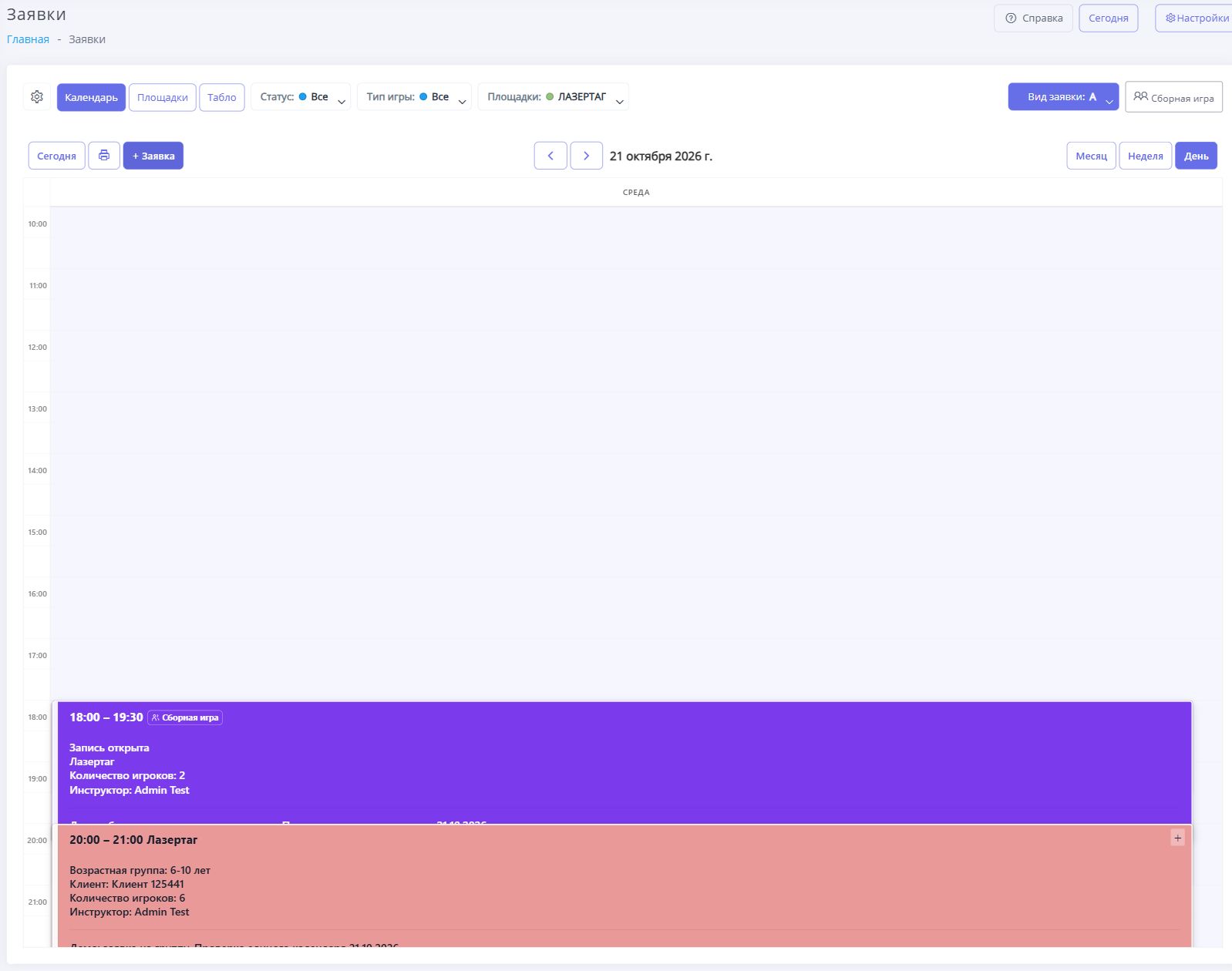
Task: Go to next day arrow
Action: click(x=586, y=156)
